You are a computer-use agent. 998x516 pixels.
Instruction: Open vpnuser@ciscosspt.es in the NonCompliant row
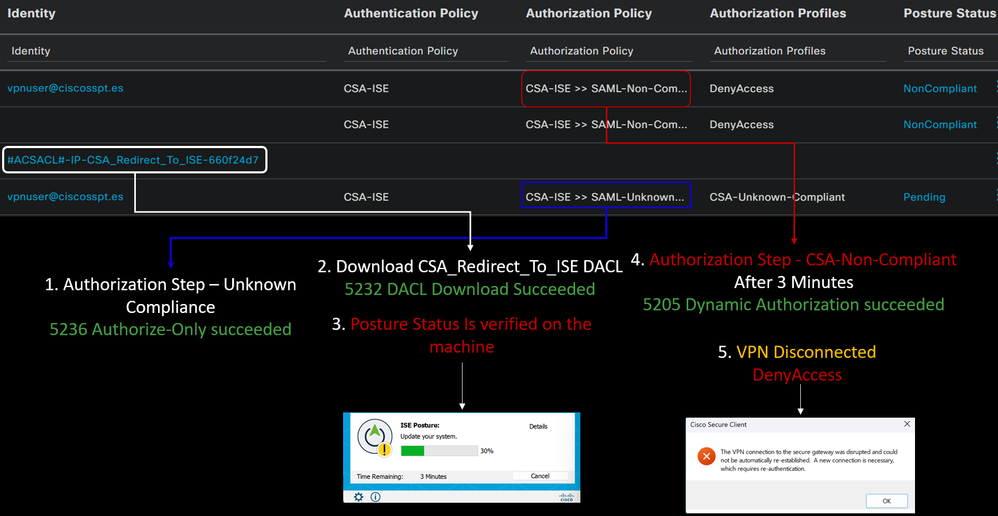tap(66, 88)
